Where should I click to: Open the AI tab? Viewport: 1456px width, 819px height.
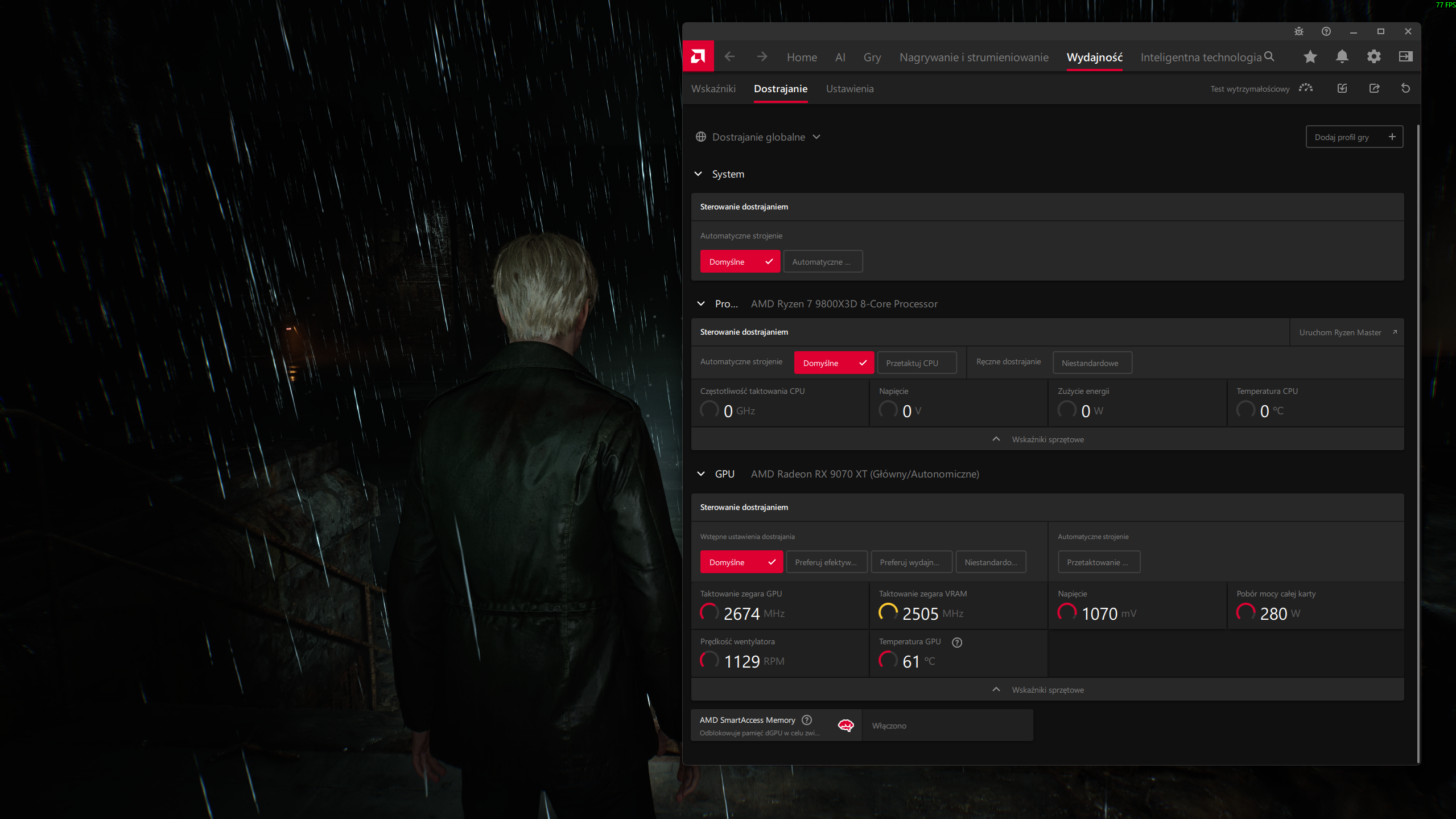click(840, 57)
